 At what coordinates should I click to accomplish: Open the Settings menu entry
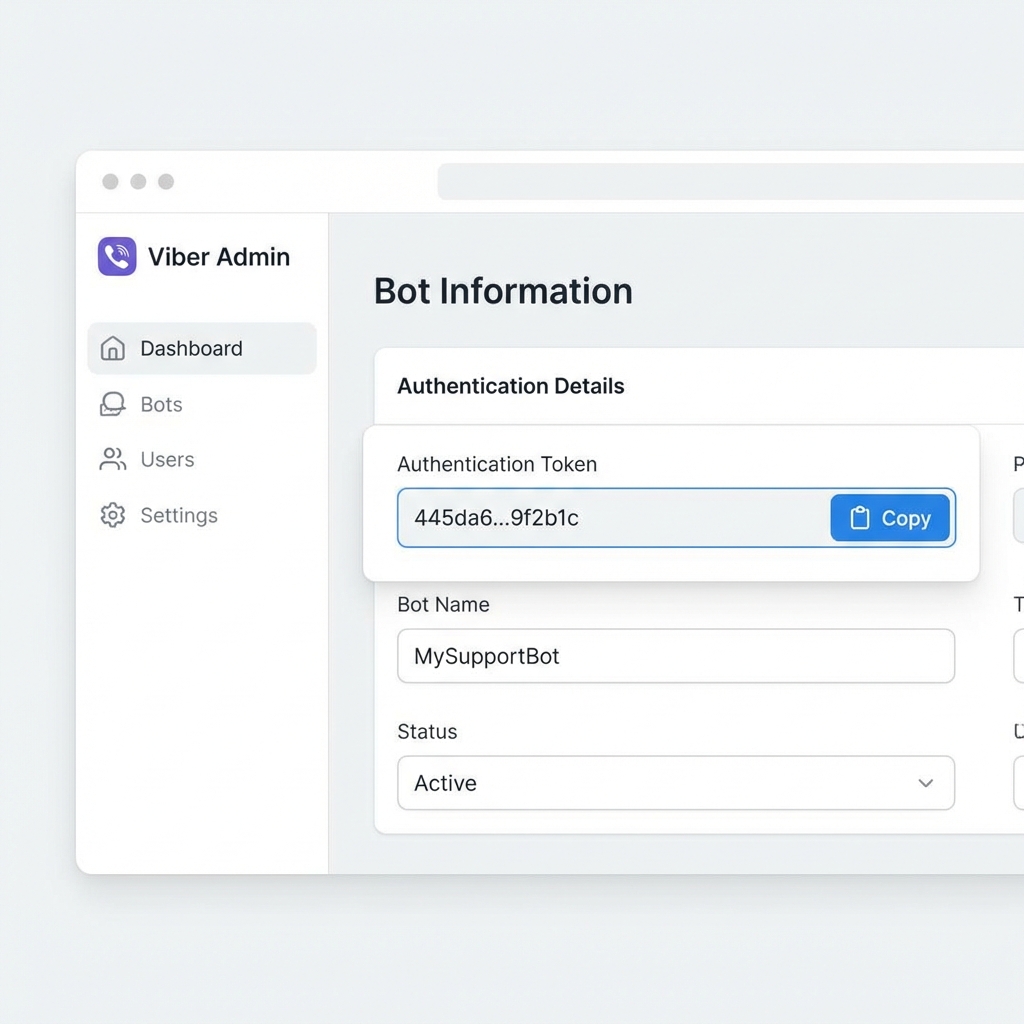pyautogui.click(x=179, y=515)
